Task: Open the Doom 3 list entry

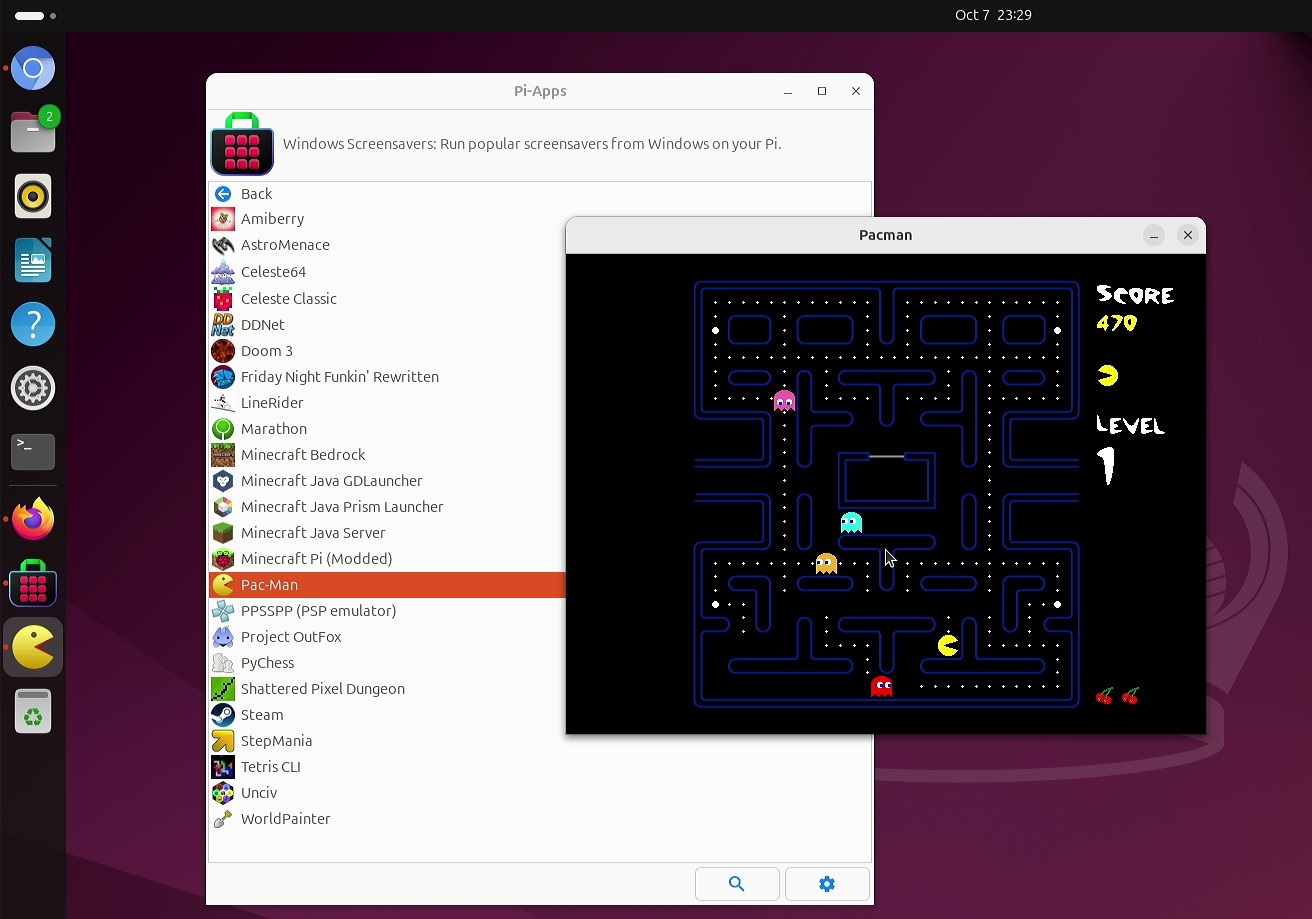Action: 267,351
